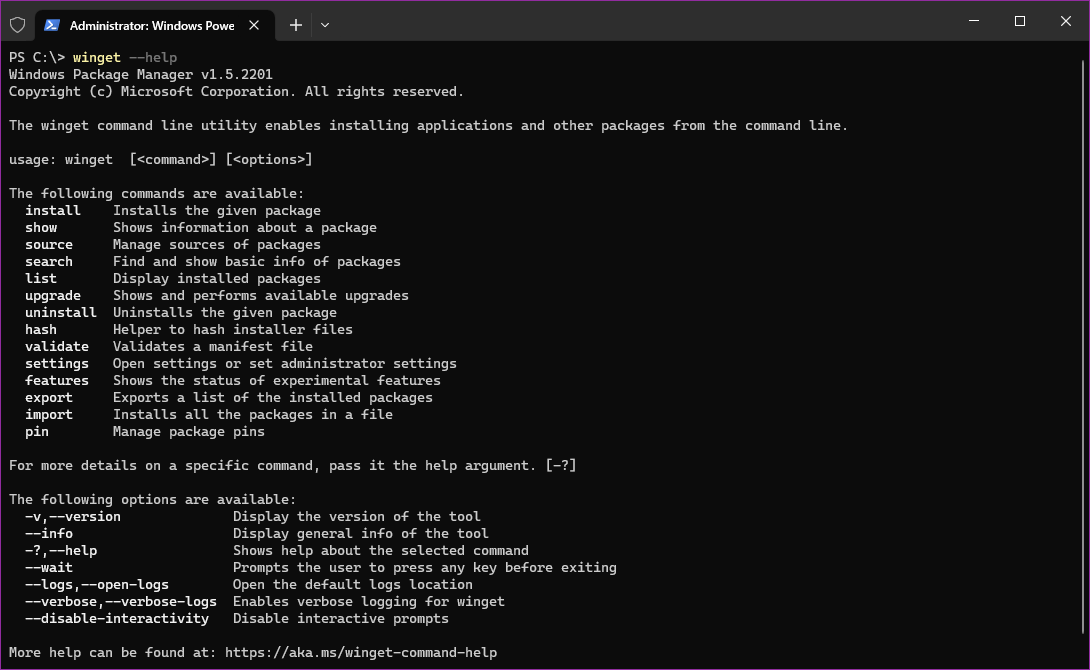
Task: Click 'Manage package pins' description
Action: tap(188, 432)
